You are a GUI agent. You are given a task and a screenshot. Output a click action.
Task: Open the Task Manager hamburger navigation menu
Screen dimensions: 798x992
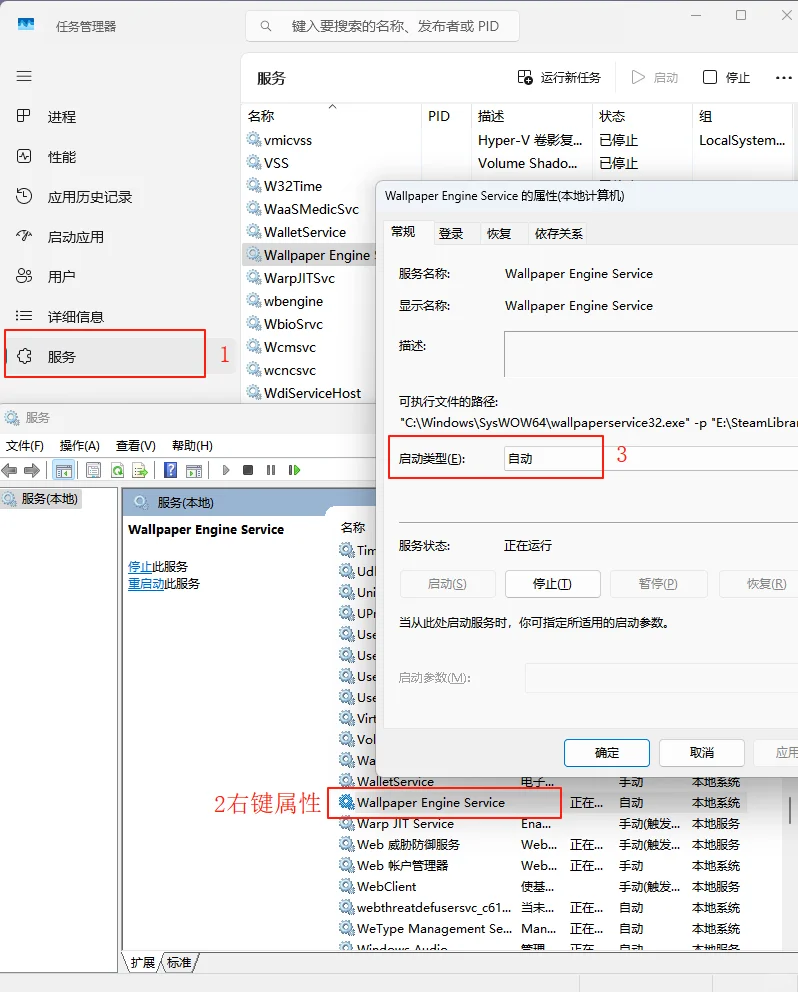pyautogui.click(x=24, y=77)
